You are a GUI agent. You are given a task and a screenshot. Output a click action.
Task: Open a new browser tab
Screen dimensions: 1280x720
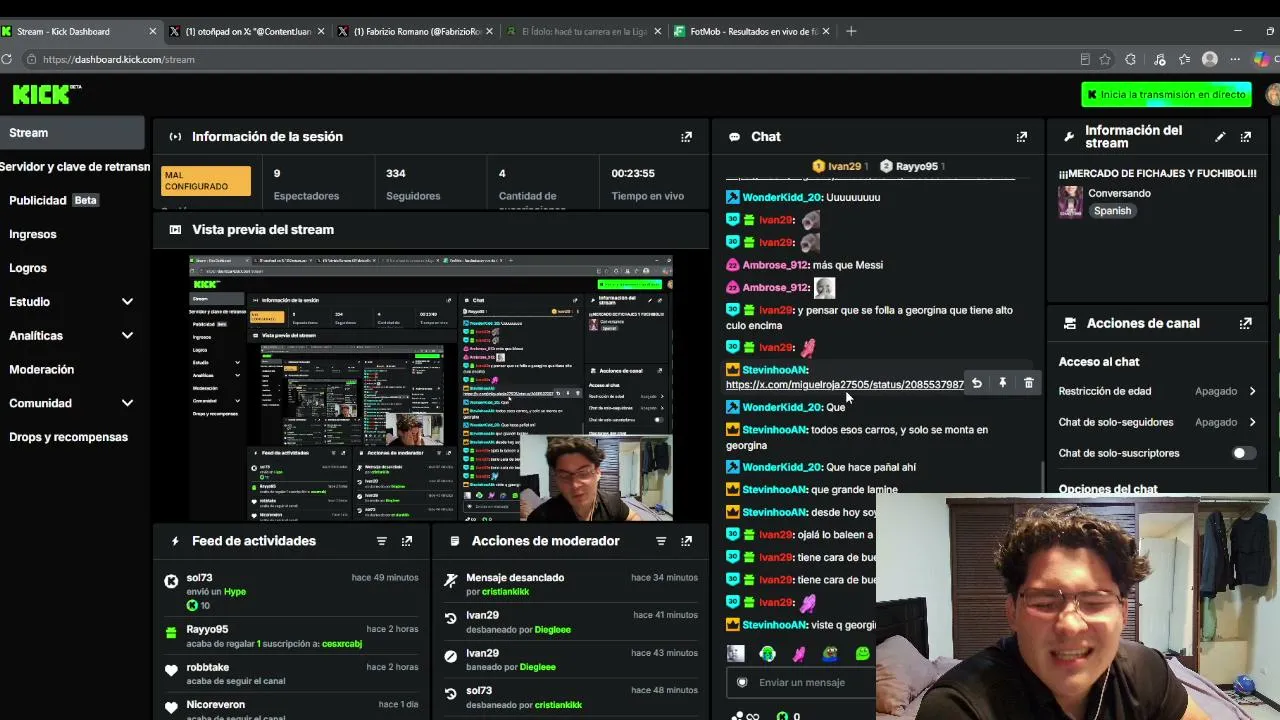851,31
